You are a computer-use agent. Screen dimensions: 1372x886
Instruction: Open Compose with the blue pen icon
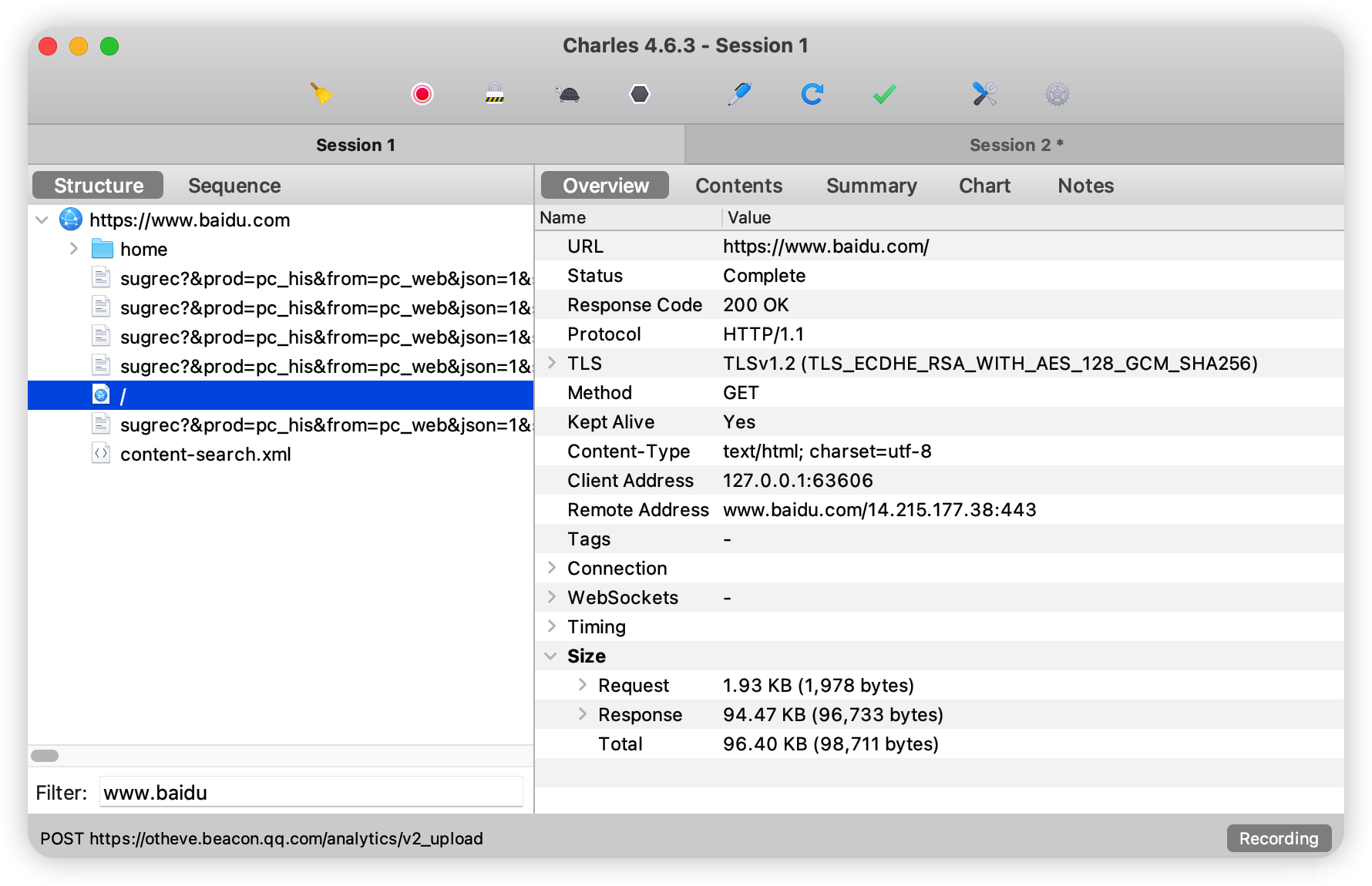coord(740,94)
